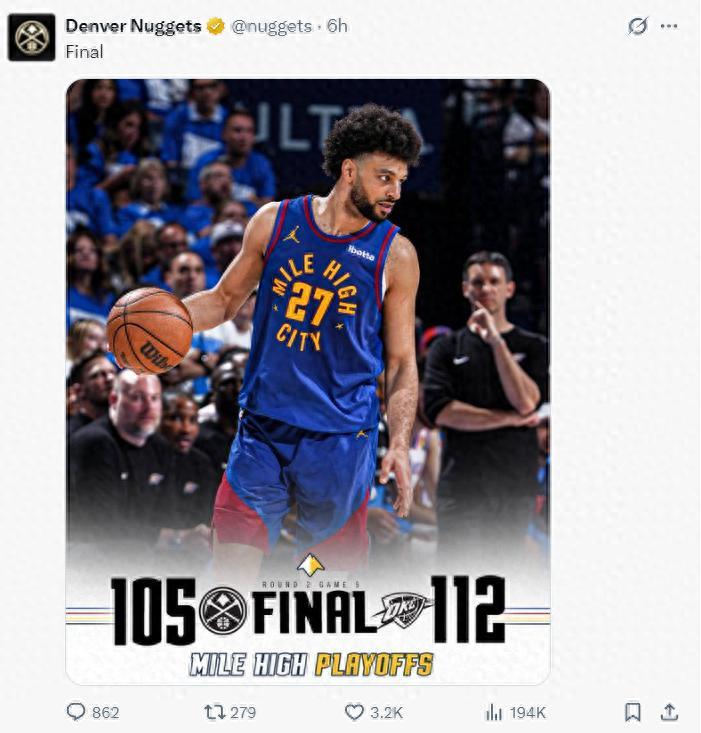The image size is (701, 733).
Task: Open the 6h timestamp link
Action: 336,26
